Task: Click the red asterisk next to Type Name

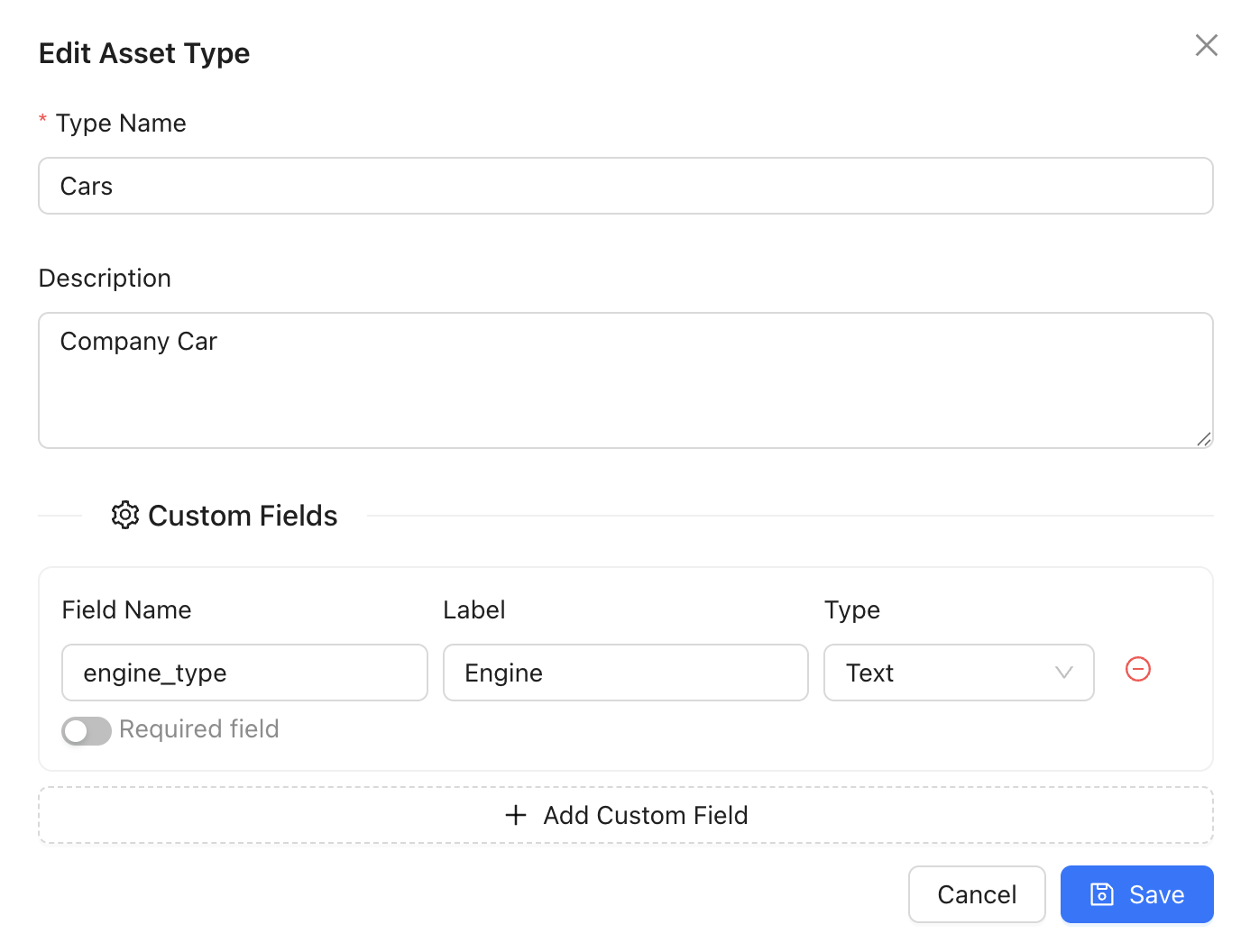Action: pyautogui.click(x=42, y=119)
